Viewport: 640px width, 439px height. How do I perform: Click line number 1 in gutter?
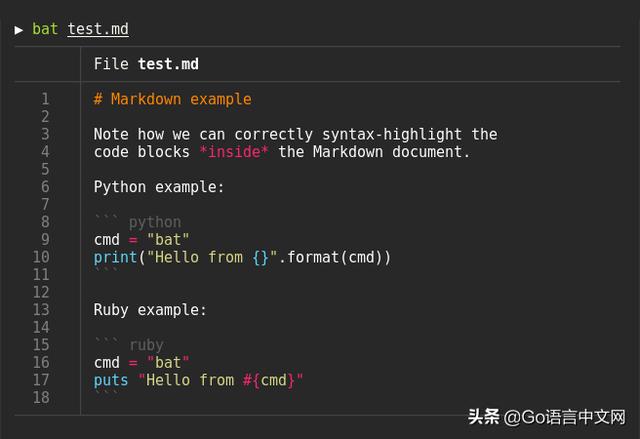pyautogui.click(x=45, y=99)
